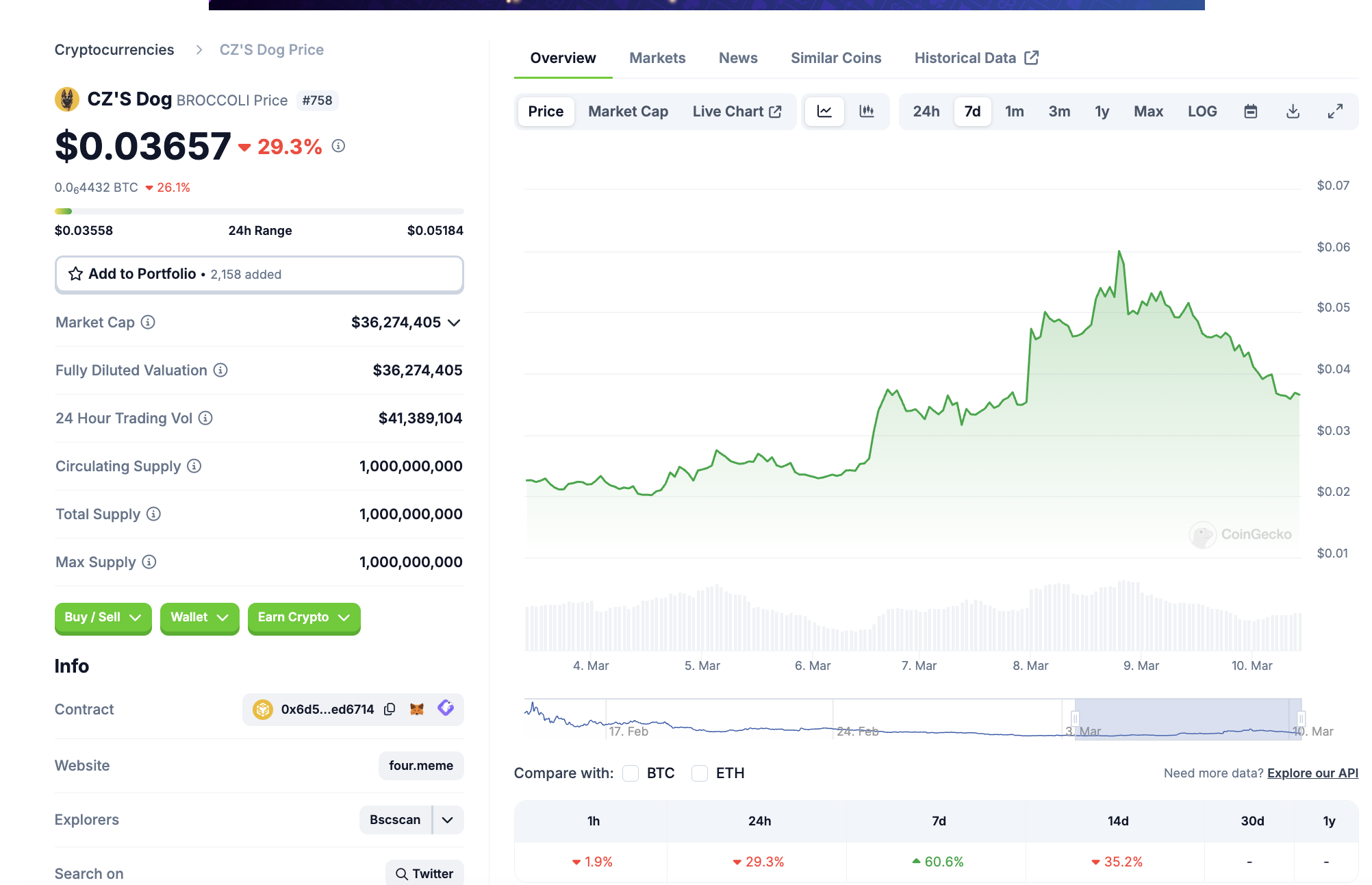
Task: Switch to candlestick chart view icon
Action: point(867,111)
